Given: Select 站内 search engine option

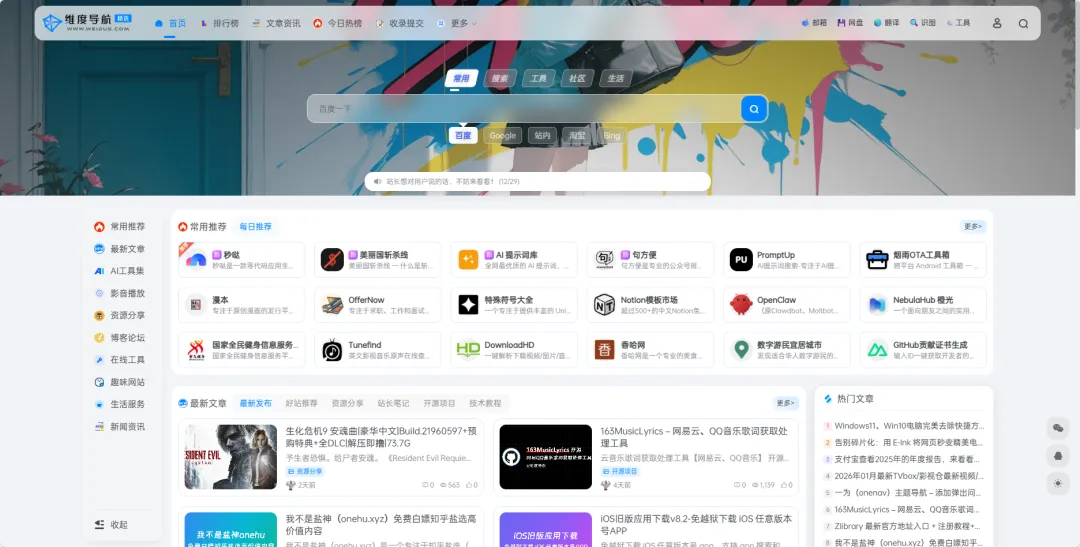Looking at the screenshot, I should (542, 136).
